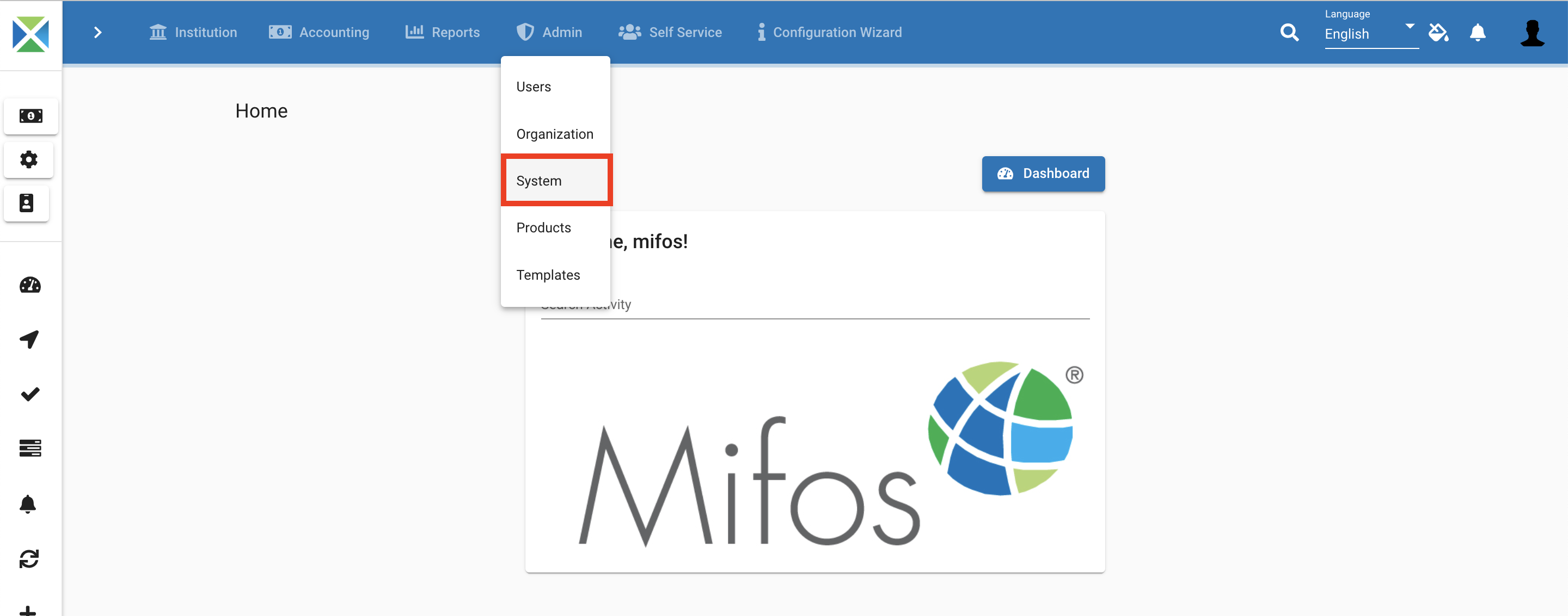
Task: Click the Reports bar chart icon
Action: pyautogui.click(x=414, y=32)
